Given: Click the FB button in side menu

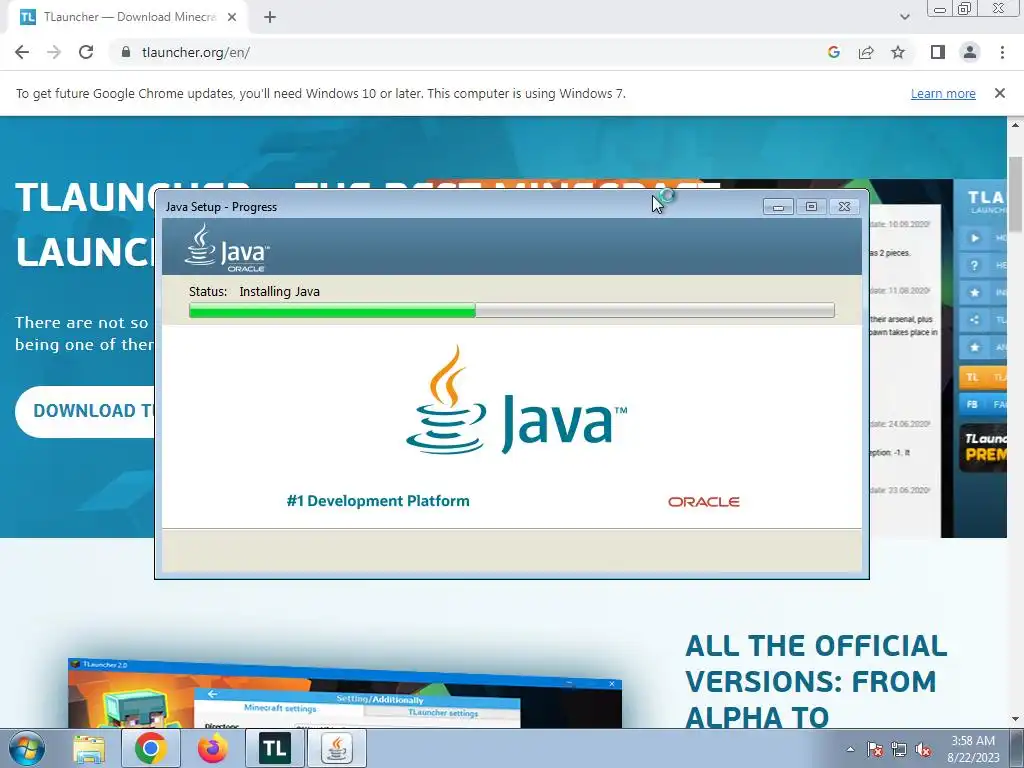Looking at the screenshot, I should [982, 404].
